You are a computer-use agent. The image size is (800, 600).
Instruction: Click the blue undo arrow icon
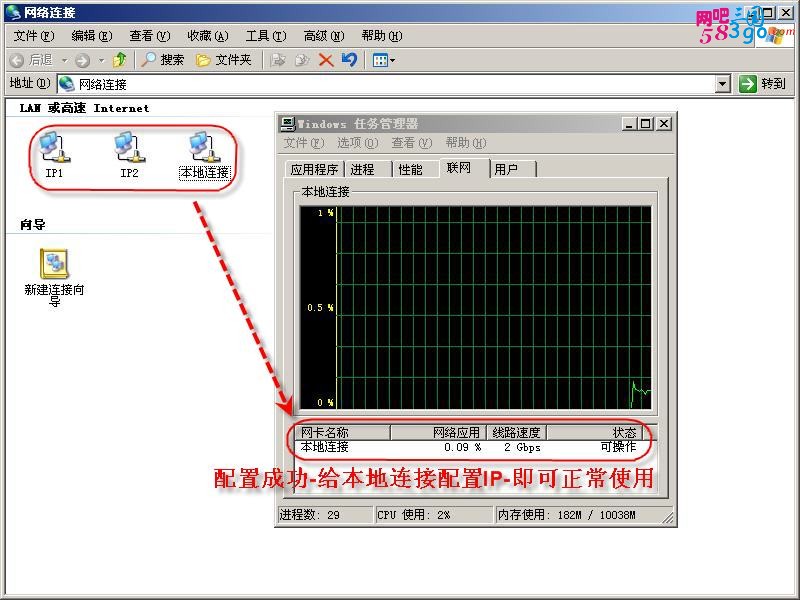[349, 60]
